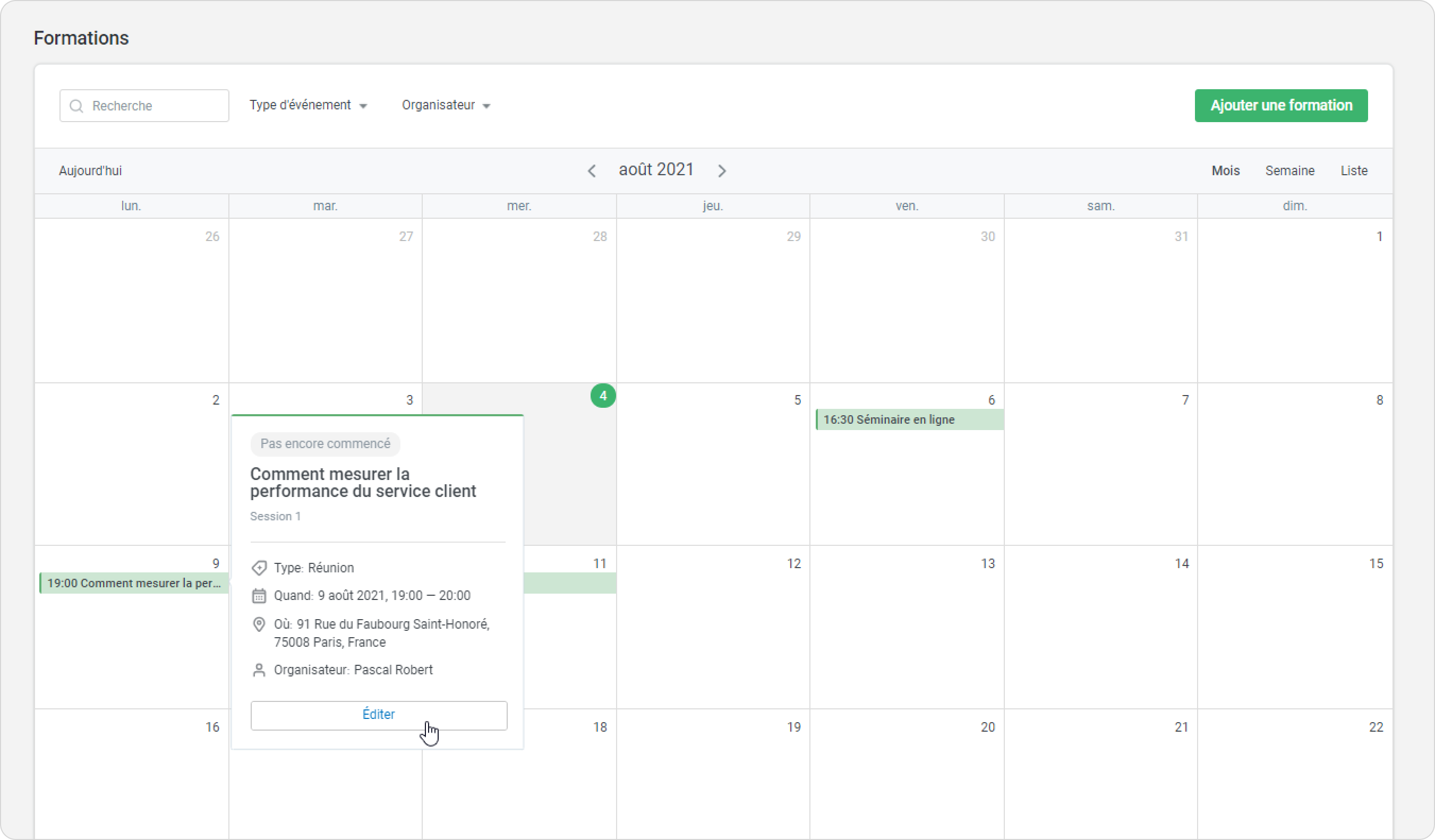Screen dimensions: 1435x840
Task: Click the calendar icon beside Quand
Action: click(259, 596)
